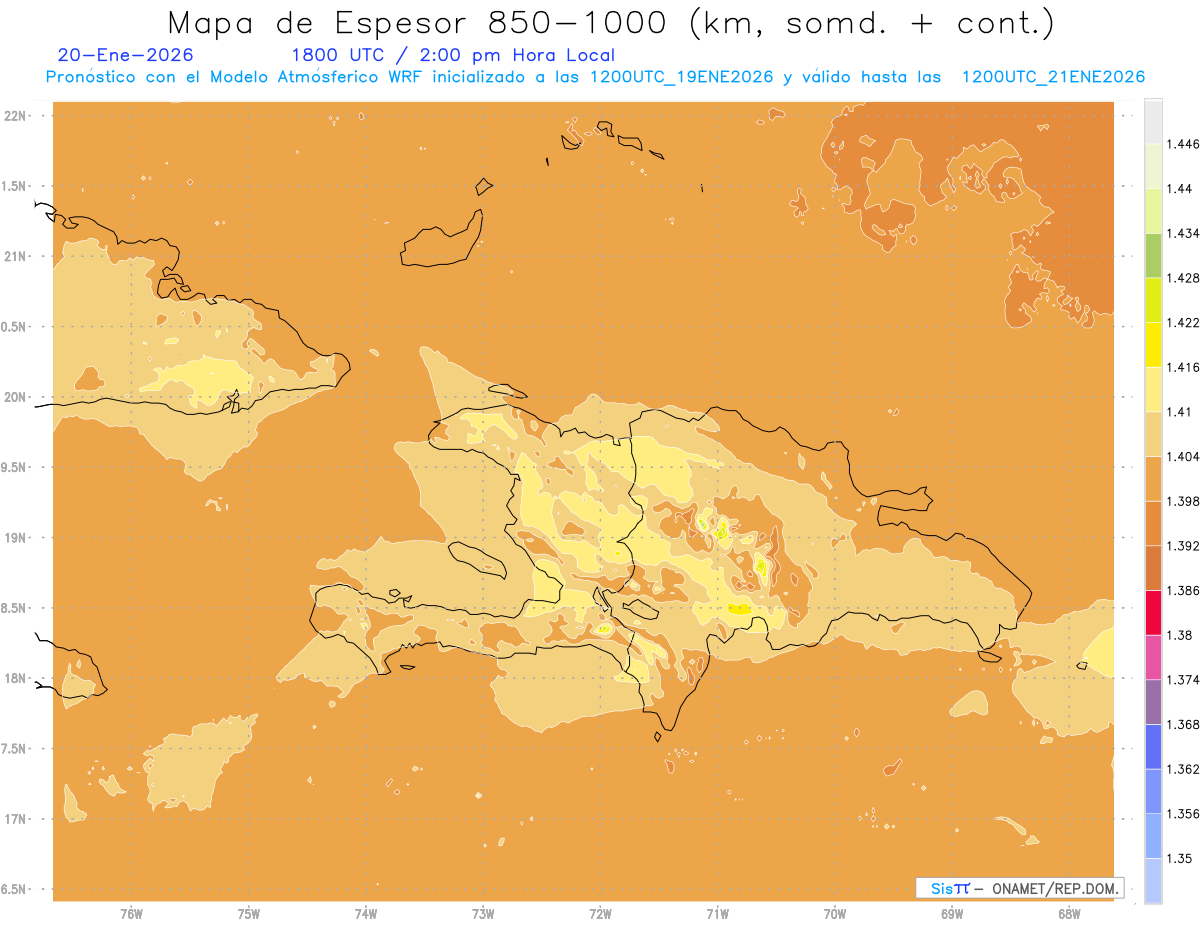Click the '72W' longitude label
This screenshot has height=927, width=1200.
coord(600,913)
